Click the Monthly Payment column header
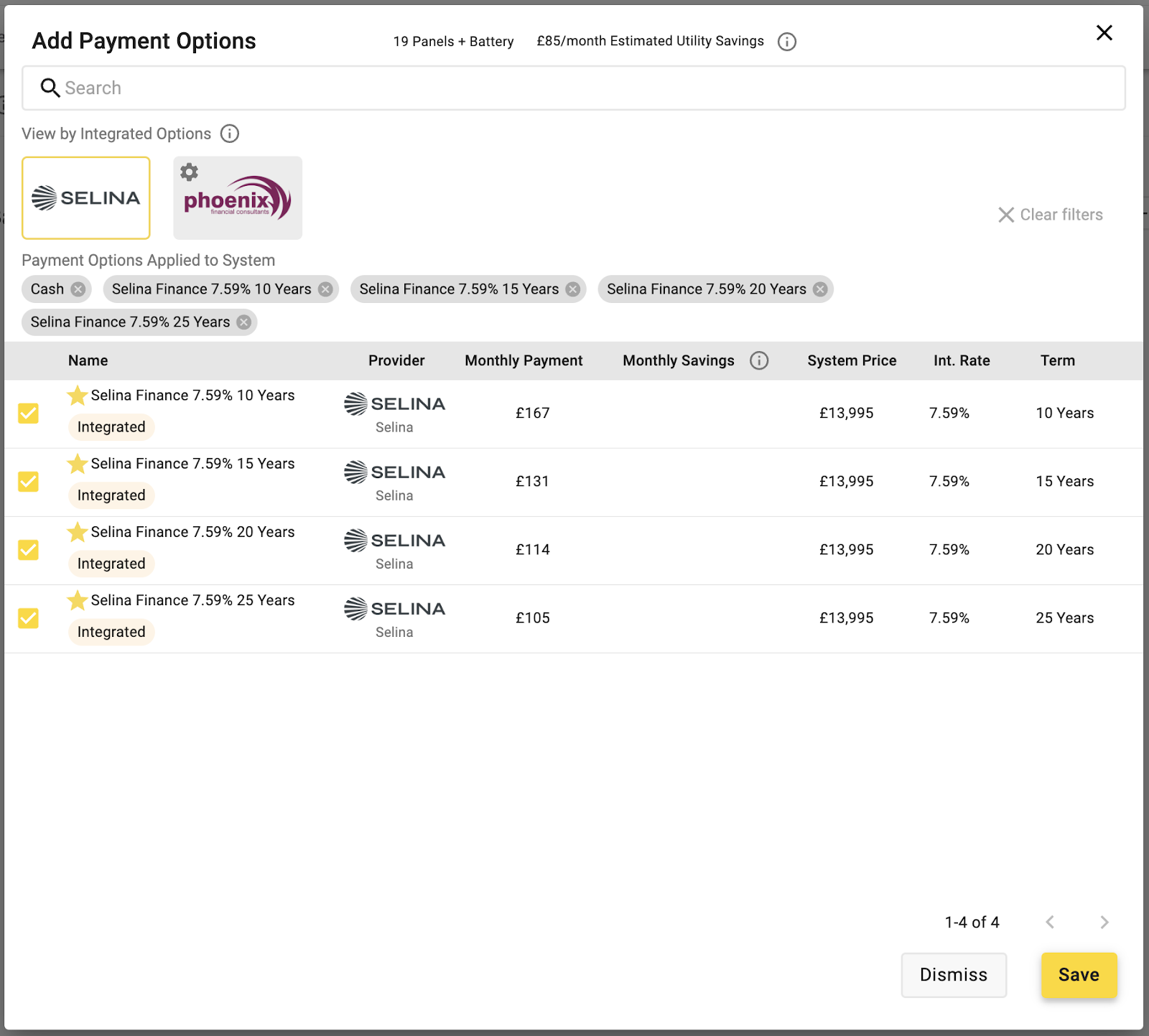 [524, 360]
